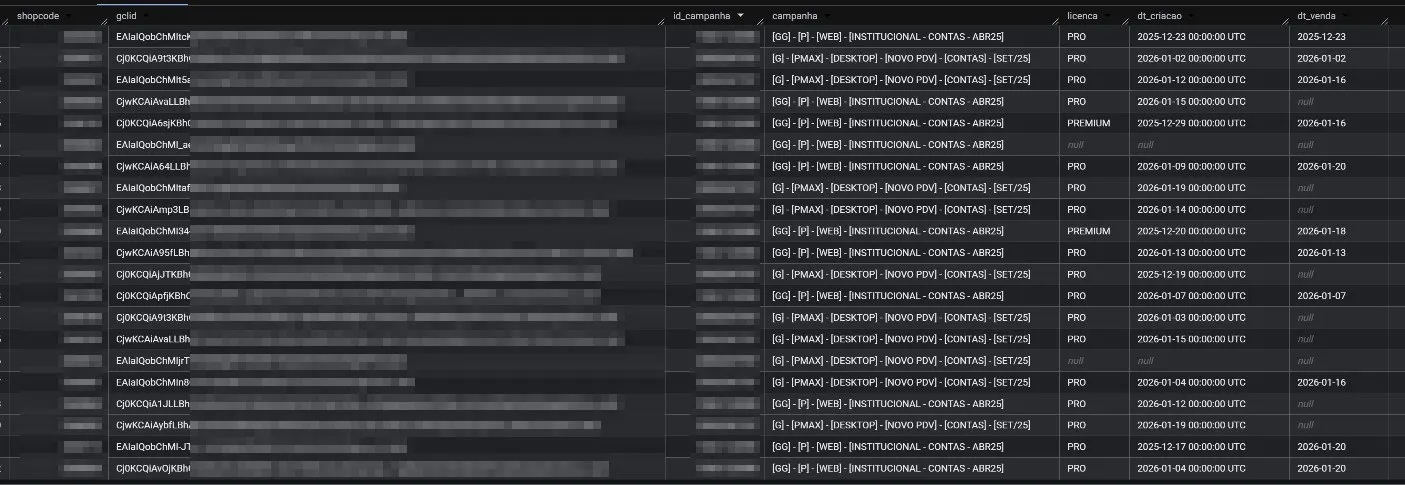Click the shopcode column header label
The height and width of the screenshot is (485, 1405).
click(x=38, y=16)
